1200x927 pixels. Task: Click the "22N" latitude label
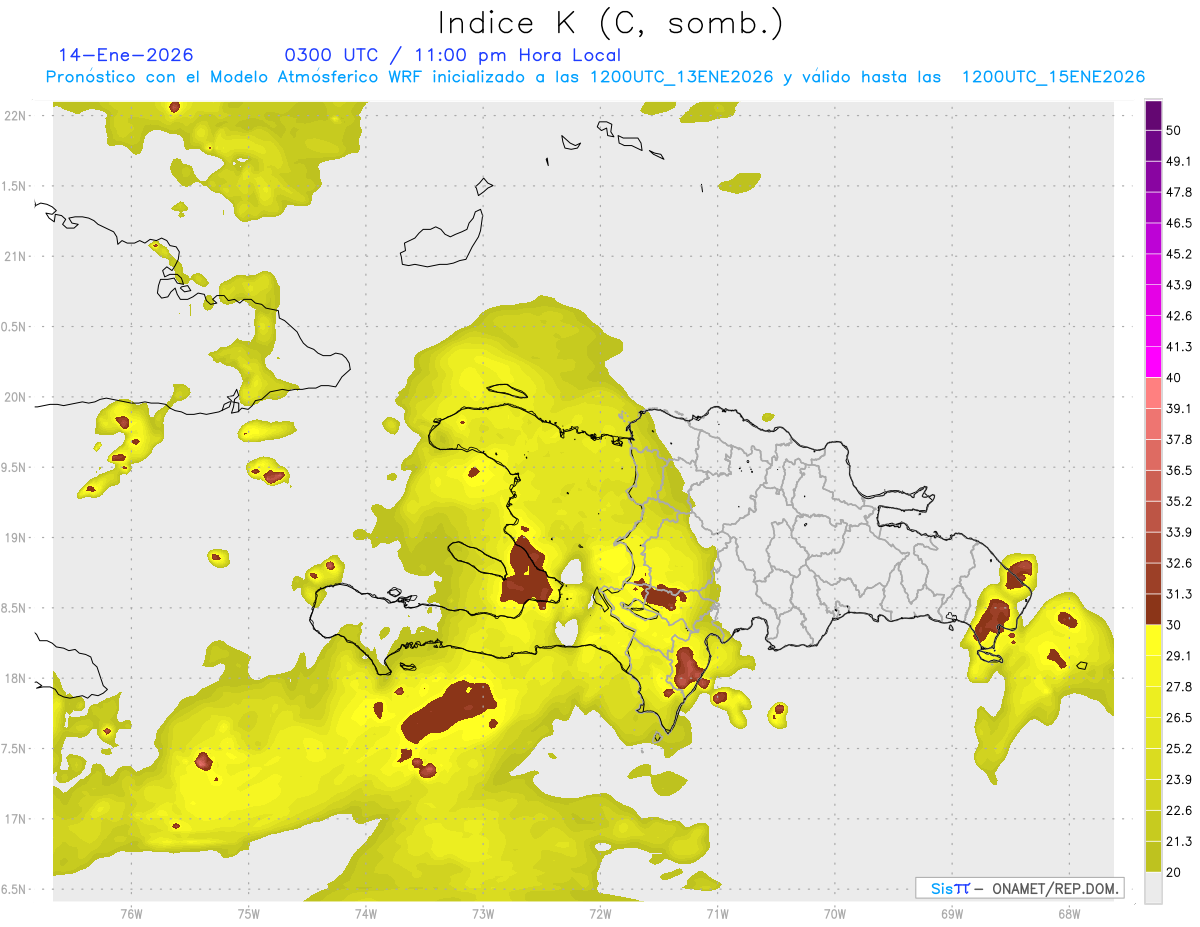[15, 115]
